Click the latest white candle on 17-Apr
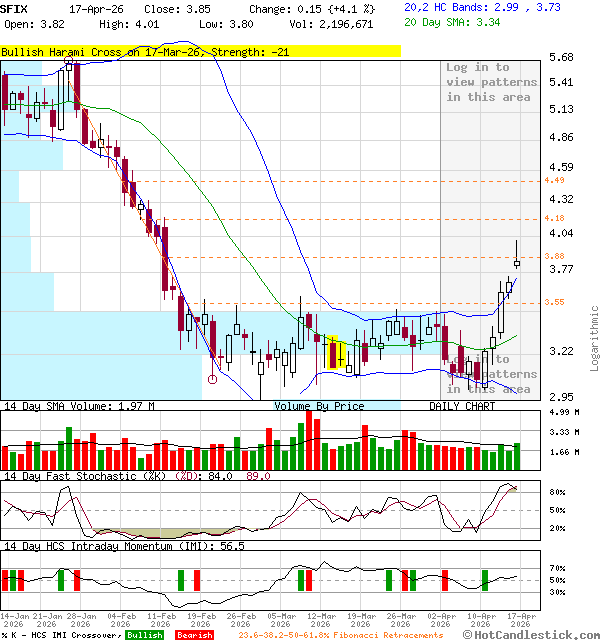This screenshot has height=640, width=600. point(516,263)
